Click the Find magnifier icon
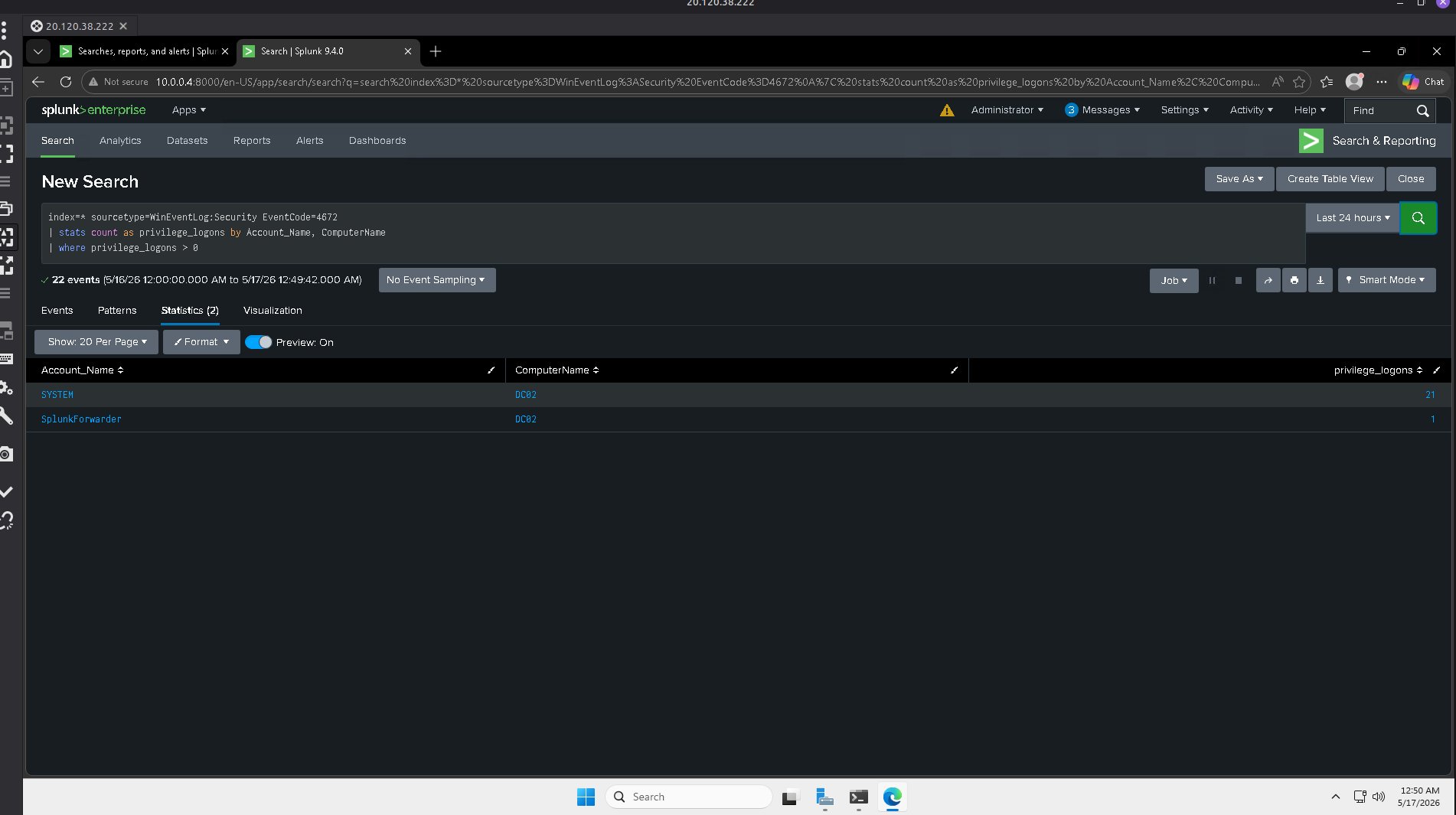Viewport: 1456px width, 815px height. coord(1422,111)
